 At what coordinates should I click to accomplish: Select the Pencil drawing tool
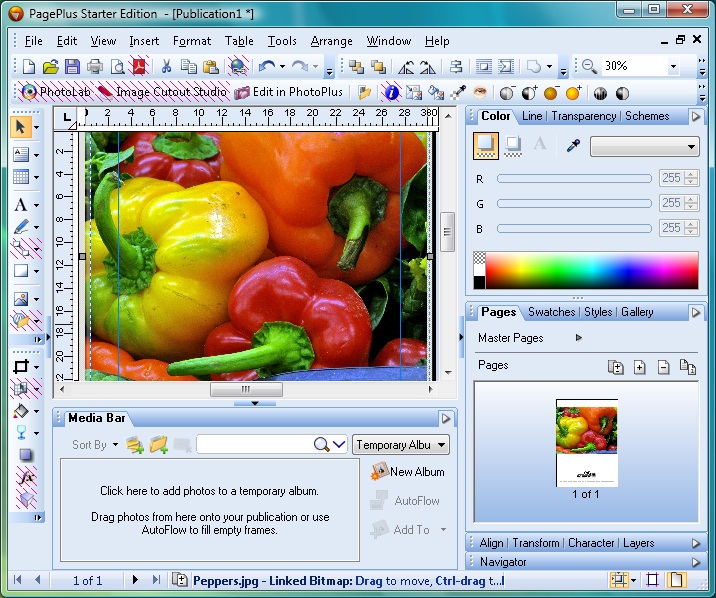click(x=21, y=227)
